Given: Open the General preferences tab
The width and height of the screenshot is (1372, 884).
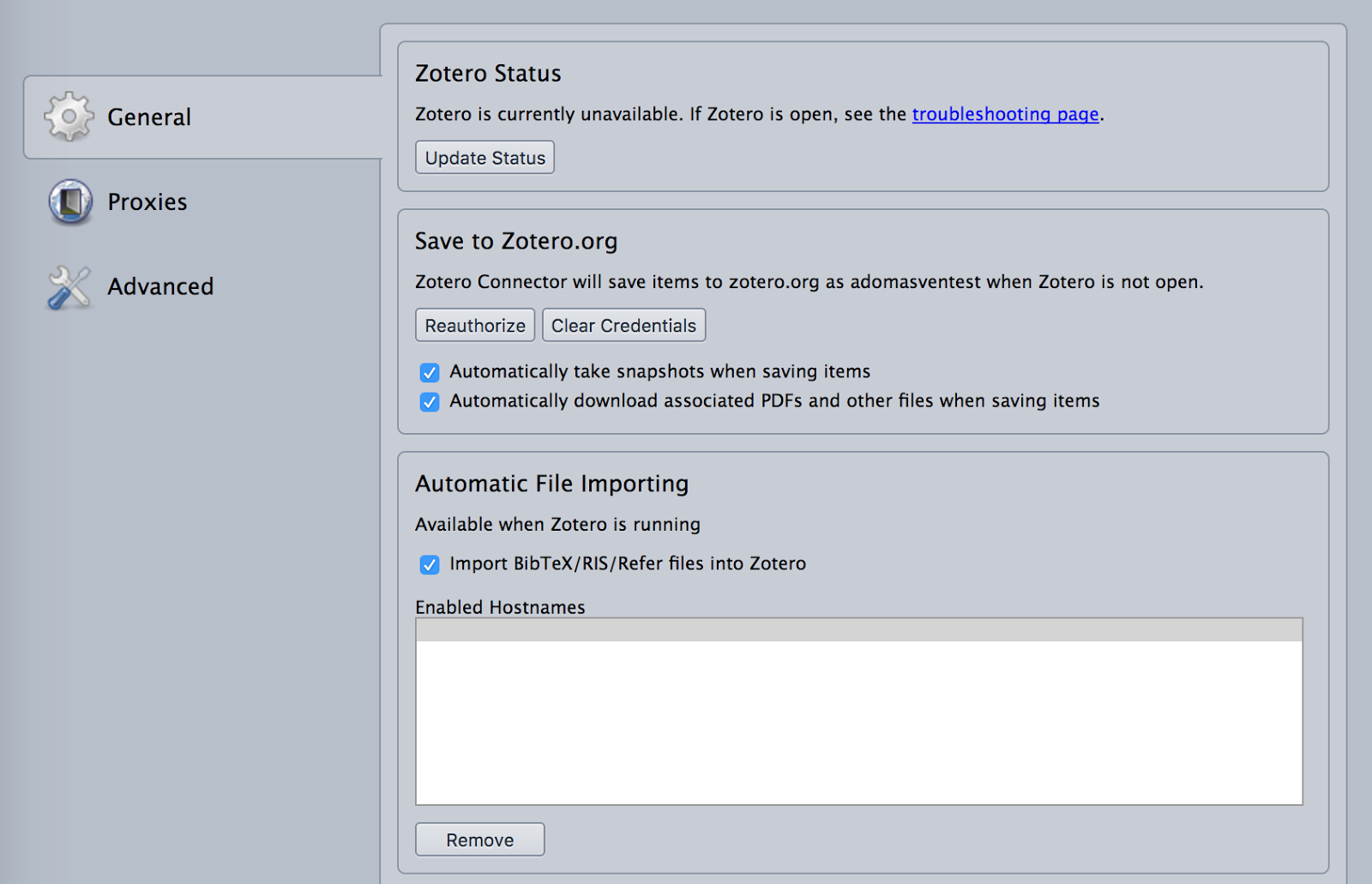Looking at the screenshot, I should tap(203, 117).
